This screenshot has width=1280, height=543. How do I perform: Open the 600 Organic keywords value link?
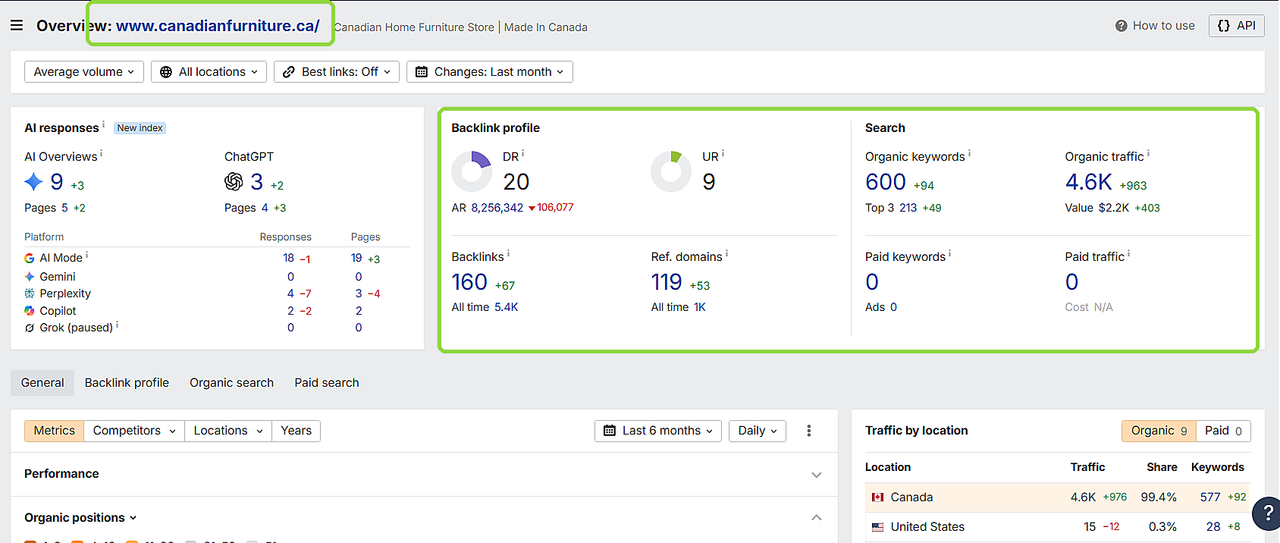pyautogui.click(x=886, y=182)
